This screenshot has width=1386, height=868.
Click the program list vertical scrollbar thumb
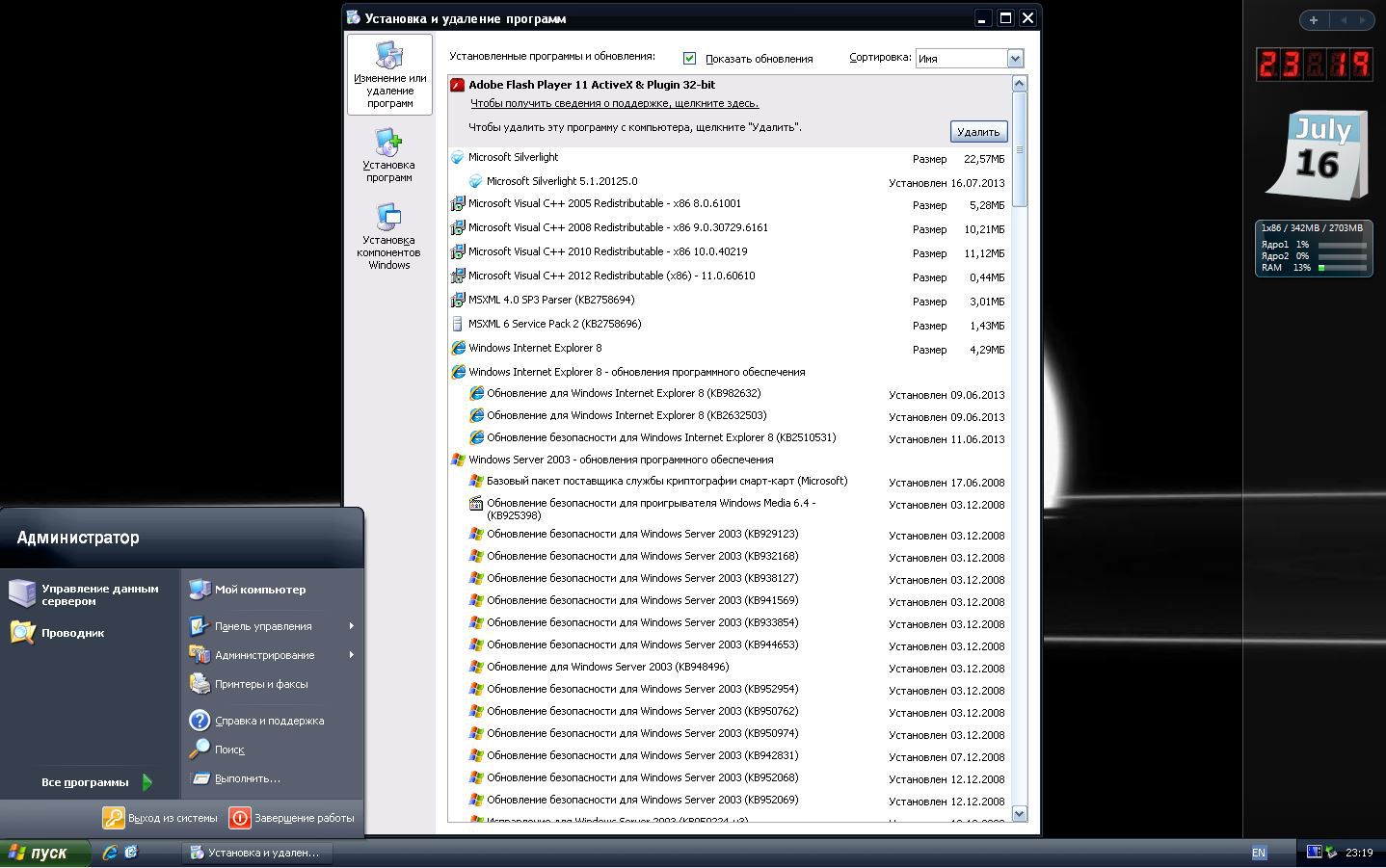1020,149
